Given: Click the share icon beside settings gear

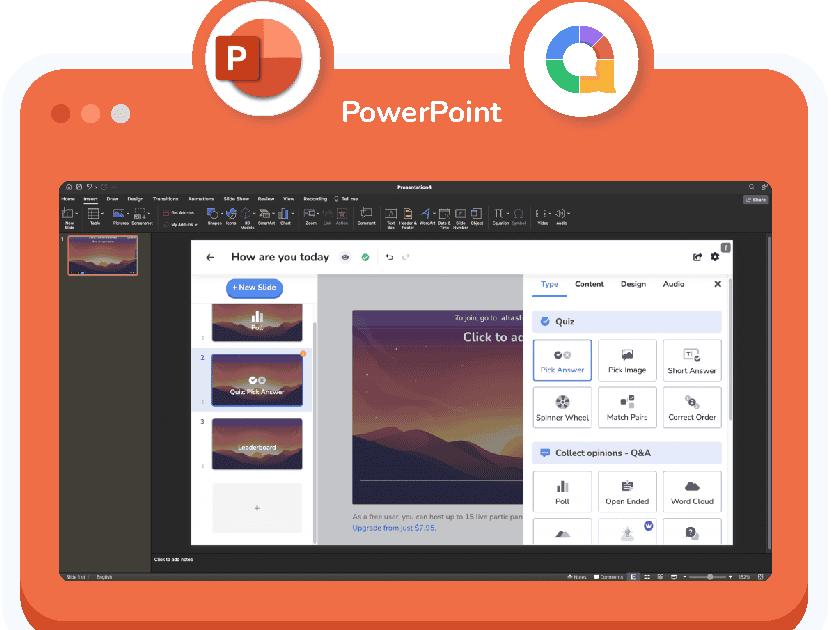Looking at the screenshot, I should (697, 257).
